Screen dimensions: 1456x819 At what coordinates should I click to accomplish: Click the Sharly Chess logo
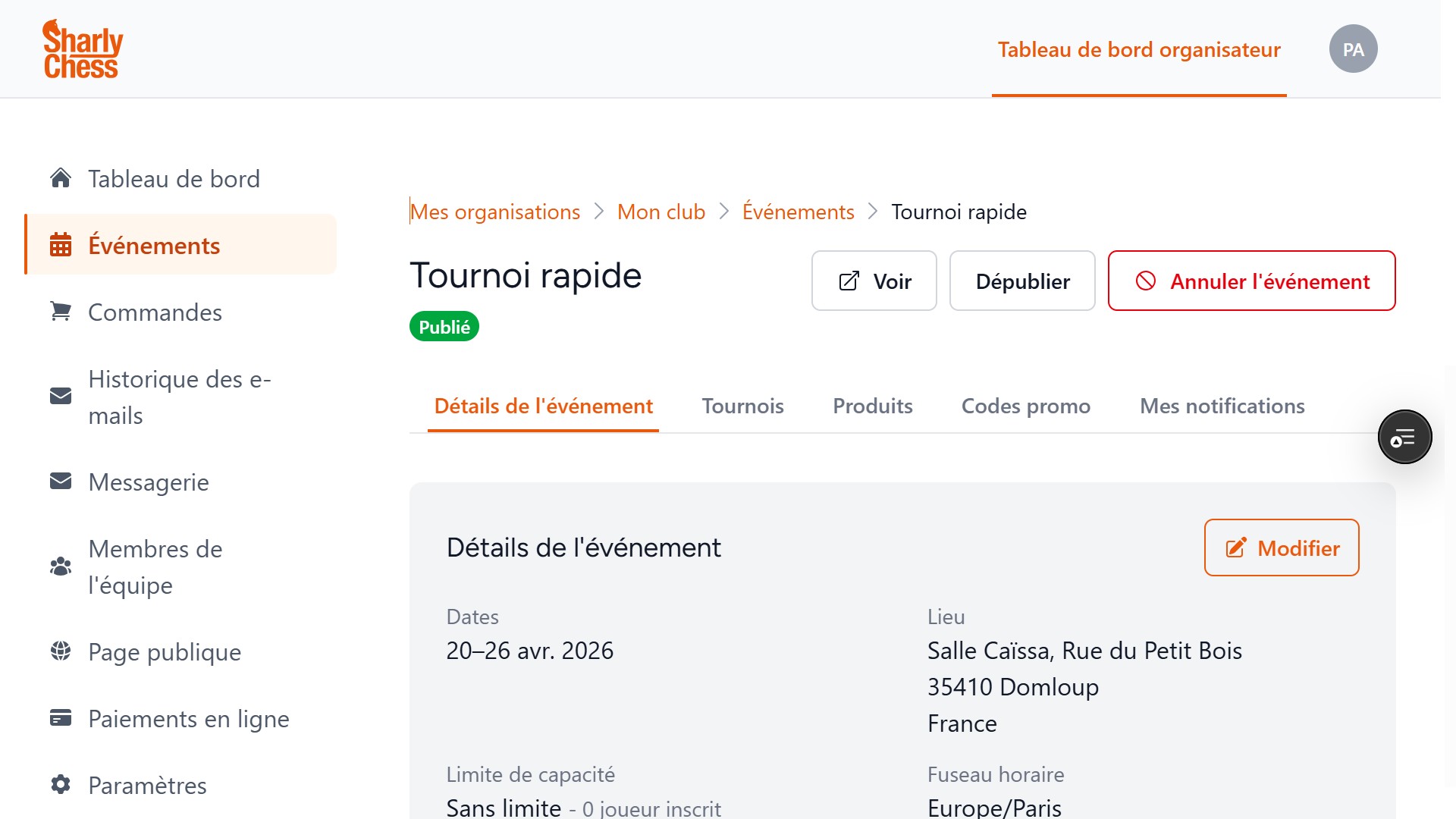click(x=82, y=49)
